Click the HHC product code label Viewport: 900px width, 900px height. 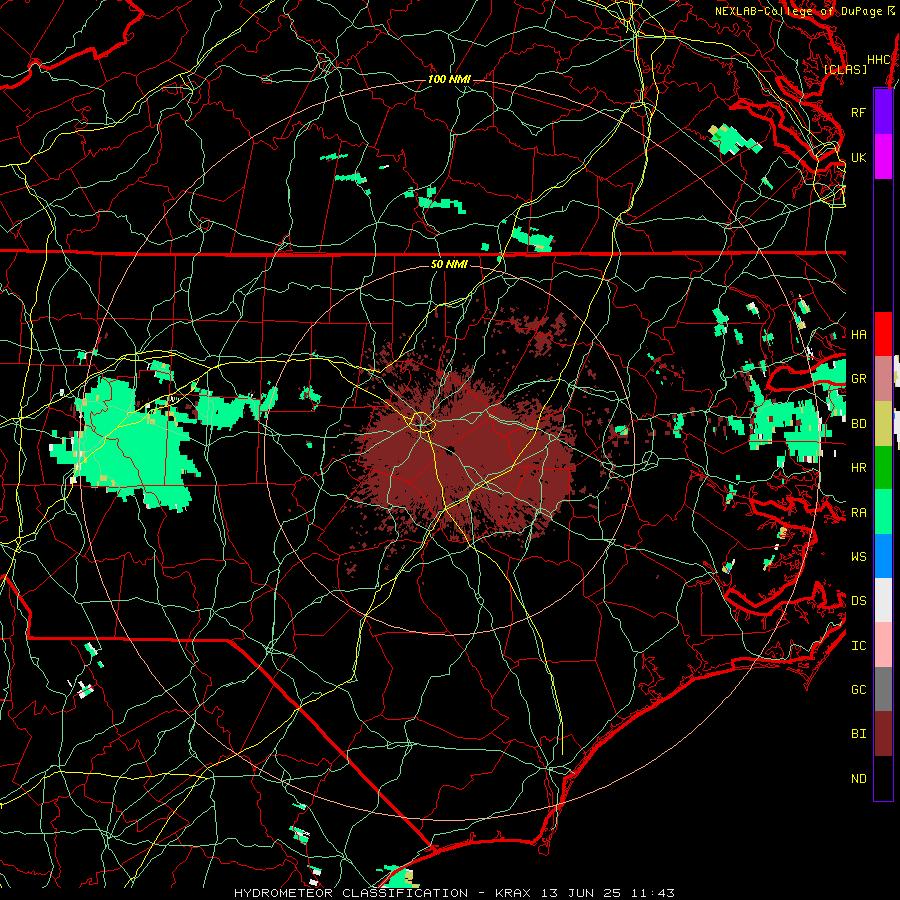[879, 60]
